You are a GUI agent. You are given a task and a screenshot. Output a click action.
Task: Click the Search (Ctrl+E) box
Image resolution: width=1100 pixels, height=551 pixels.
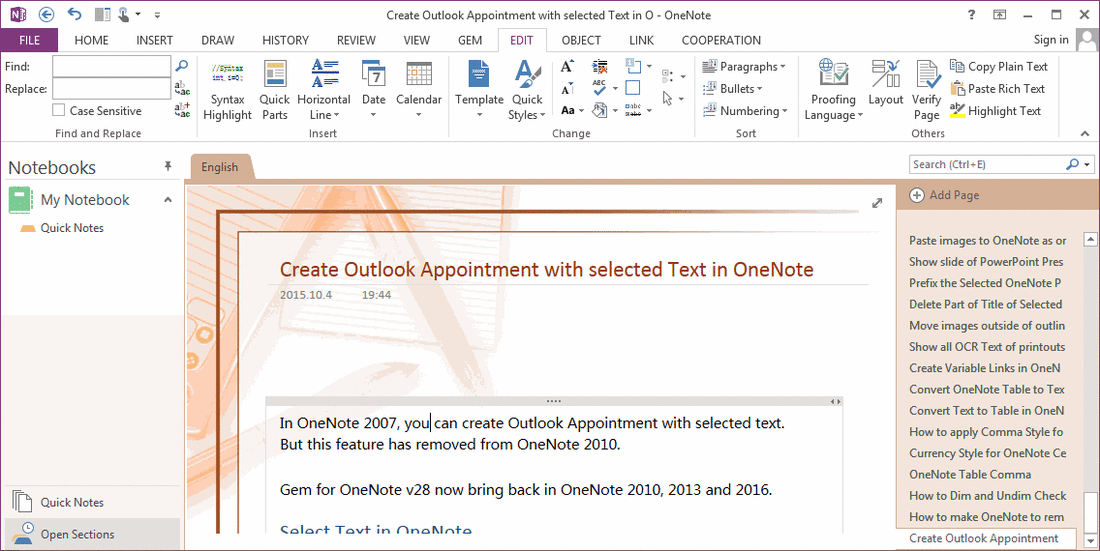(986, 164)
